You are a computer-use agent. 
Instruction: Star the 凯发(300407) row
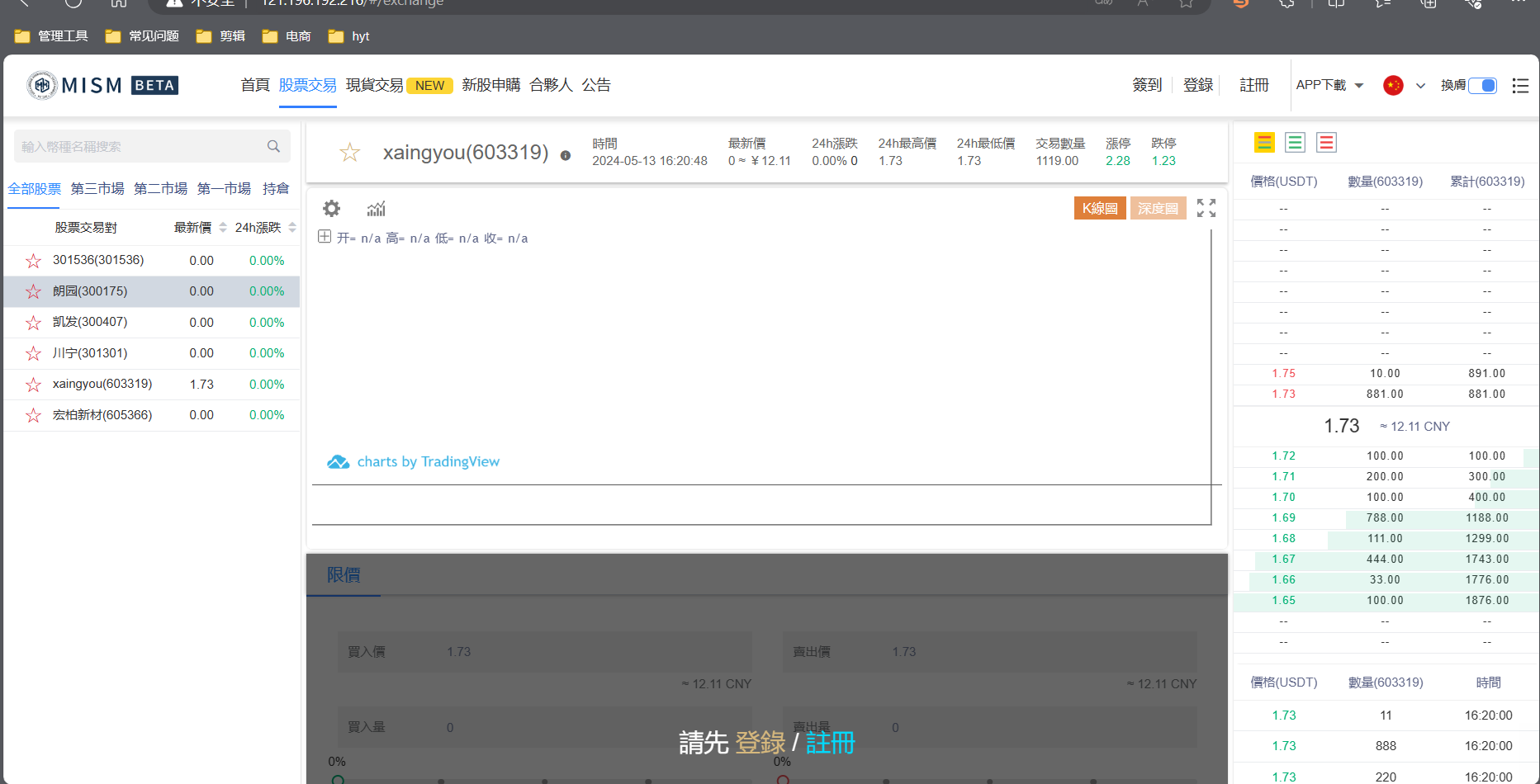click(x=33, y=323)
